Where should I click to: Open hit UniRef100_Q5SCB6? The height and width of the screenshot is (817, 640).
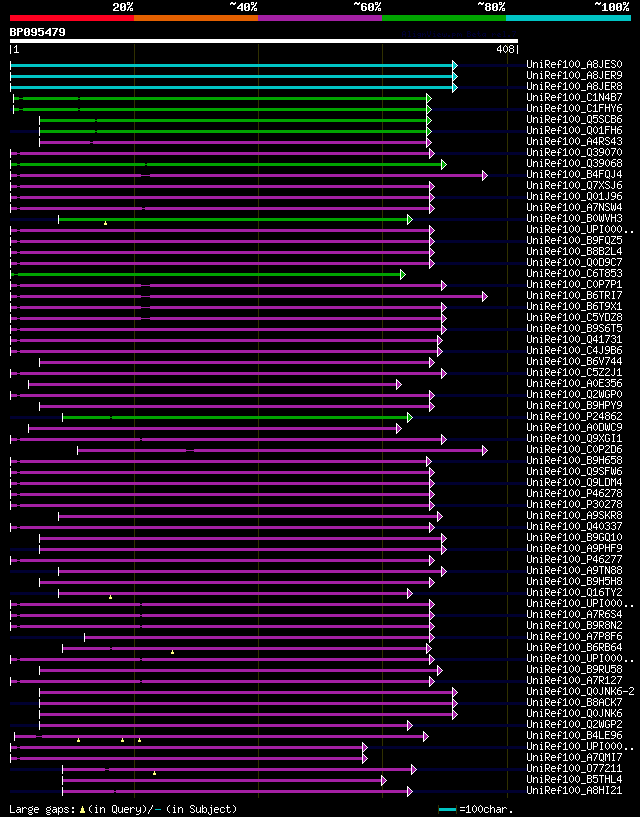[x=574, y=120]
